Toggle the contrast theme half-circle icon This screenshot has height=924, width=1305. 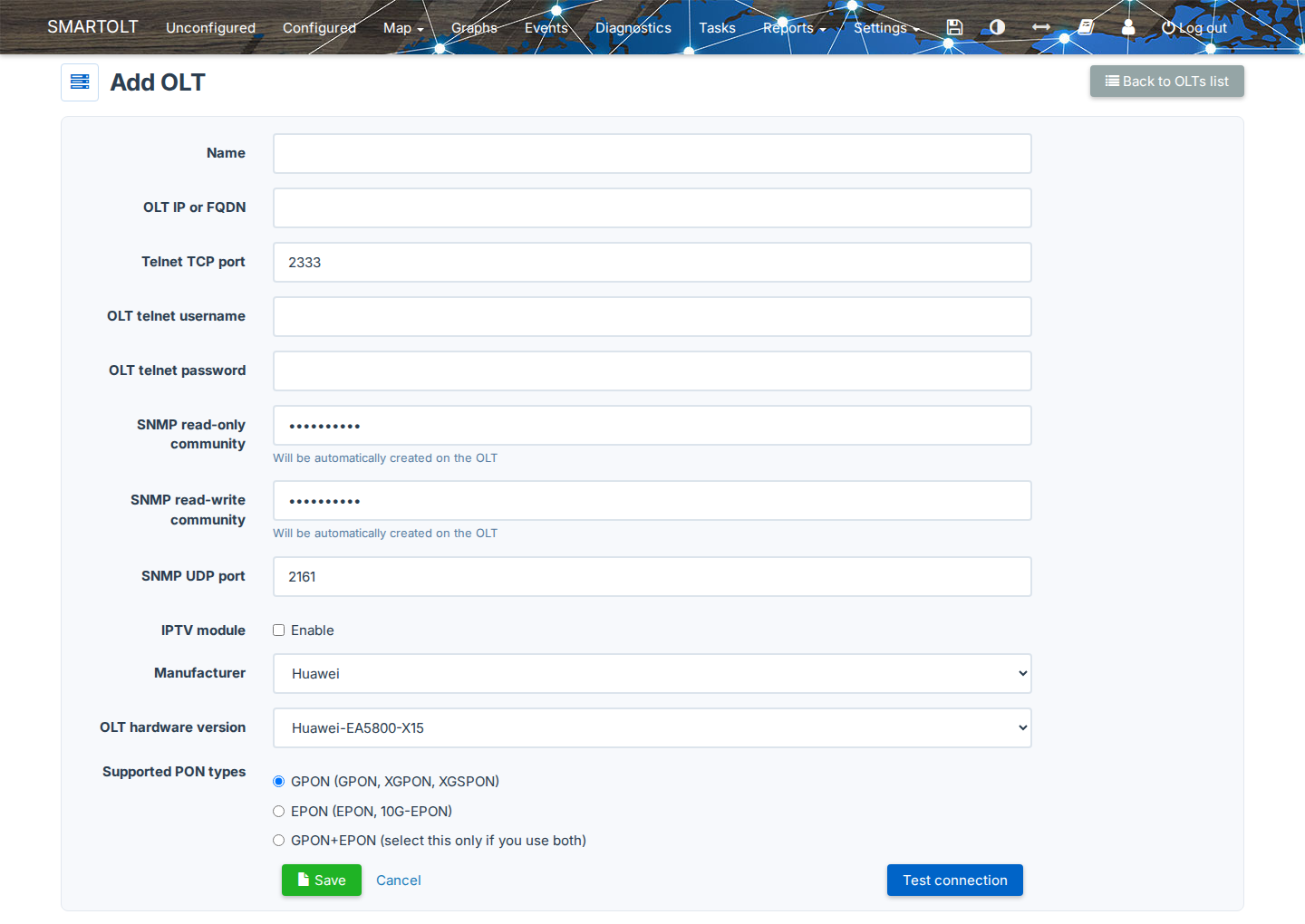pyautogui.click(x=997, y=27)
